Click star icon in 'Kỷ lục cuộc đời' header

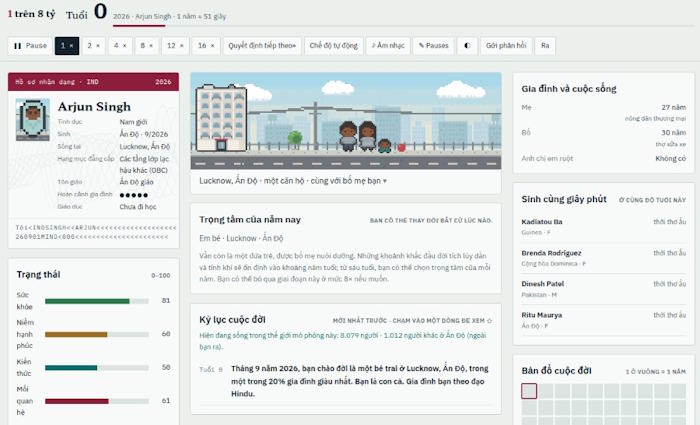pos(489,321)
